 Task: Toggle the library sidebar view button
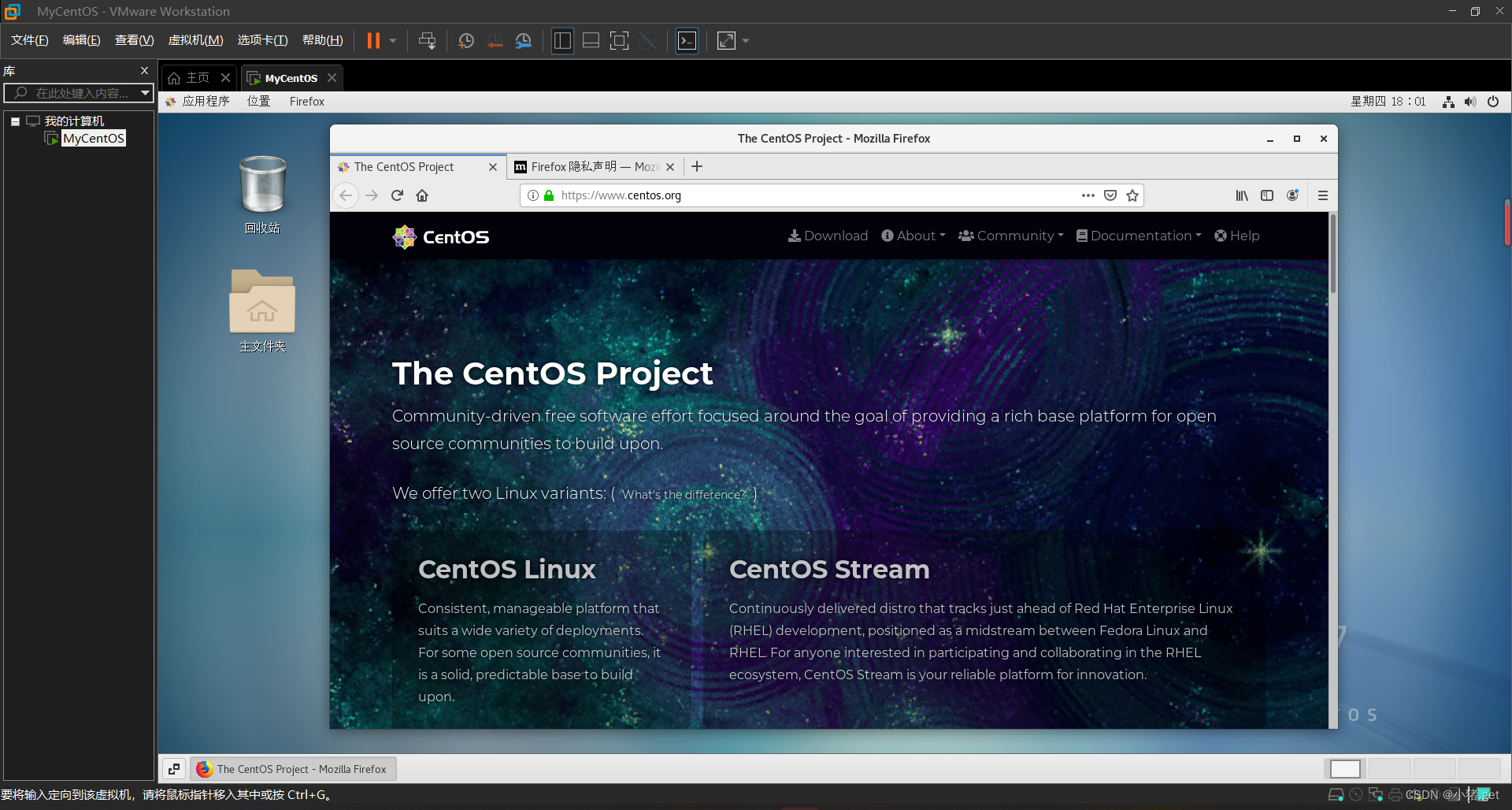pos(562,41)
